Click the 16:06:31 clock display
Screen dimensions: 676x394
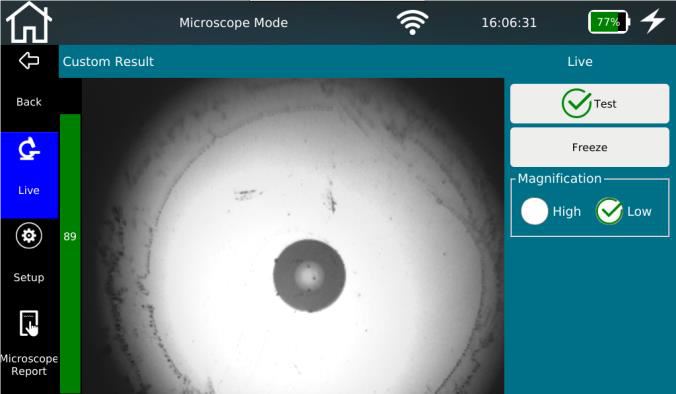pyautogui.click(x=509, y=22)
